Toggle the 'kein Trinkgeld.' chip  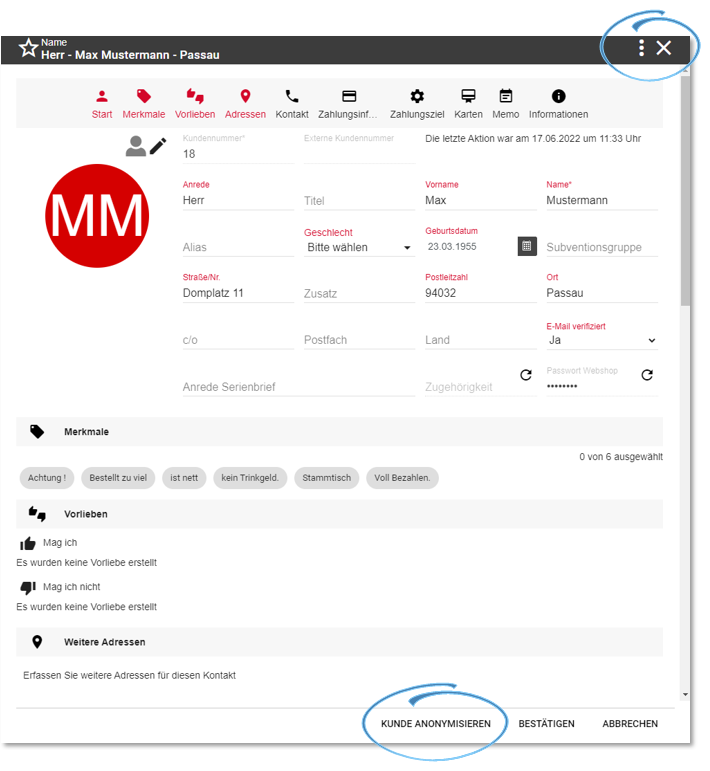coord(250,477)
